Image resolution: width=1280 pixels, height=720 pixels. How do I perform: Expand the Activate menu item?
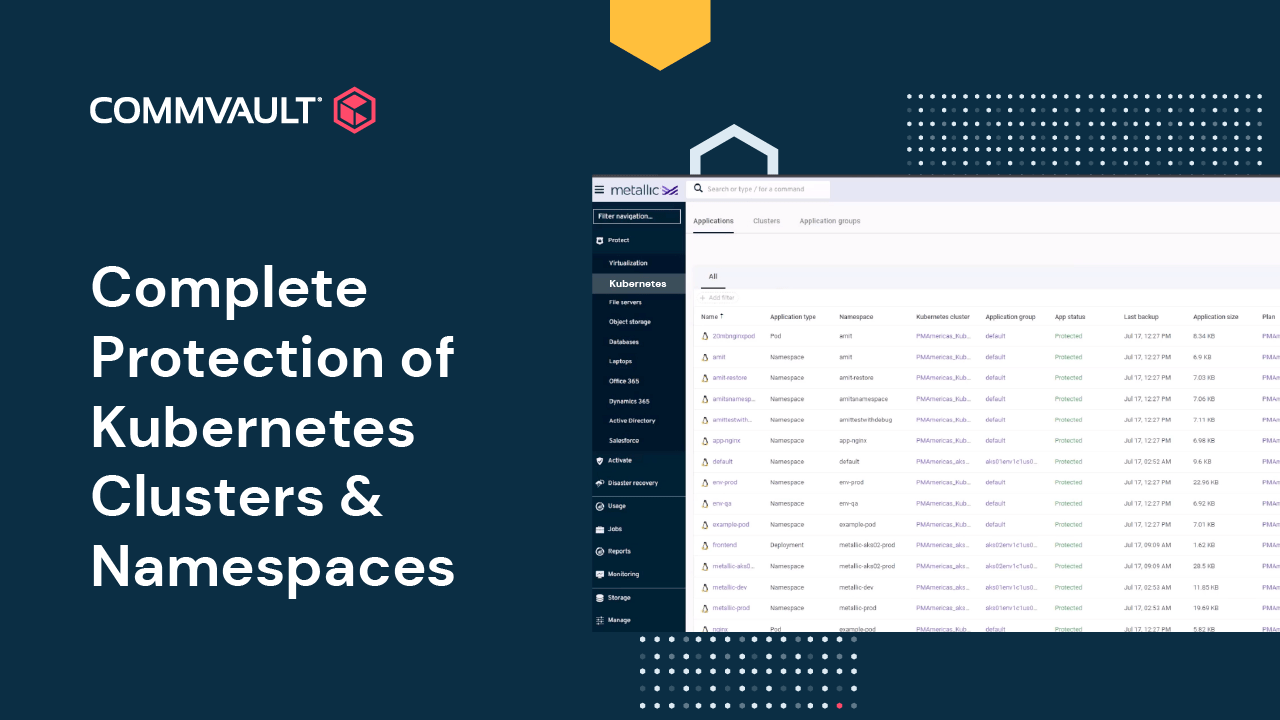(620, 461)
